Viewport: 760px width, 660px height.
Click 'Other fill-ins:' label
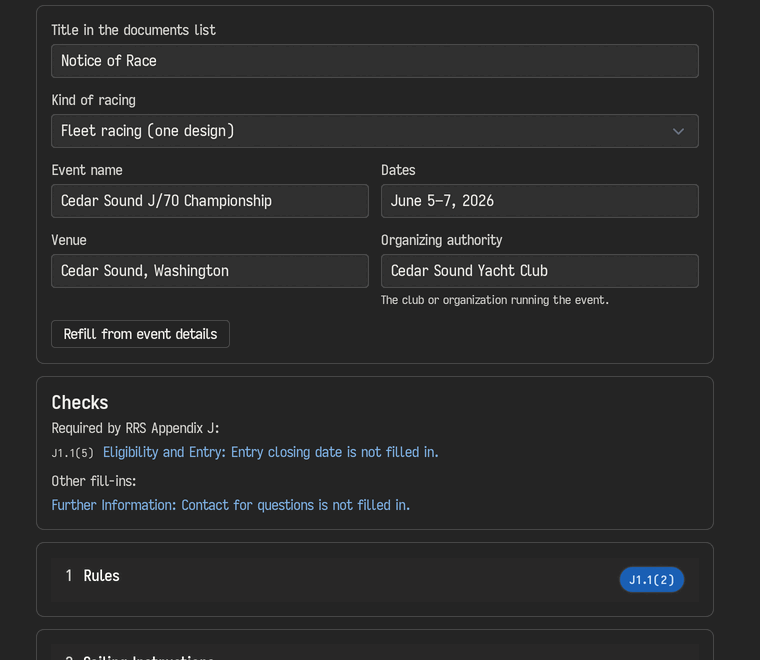pyautogui.click(x=94, y=481)
